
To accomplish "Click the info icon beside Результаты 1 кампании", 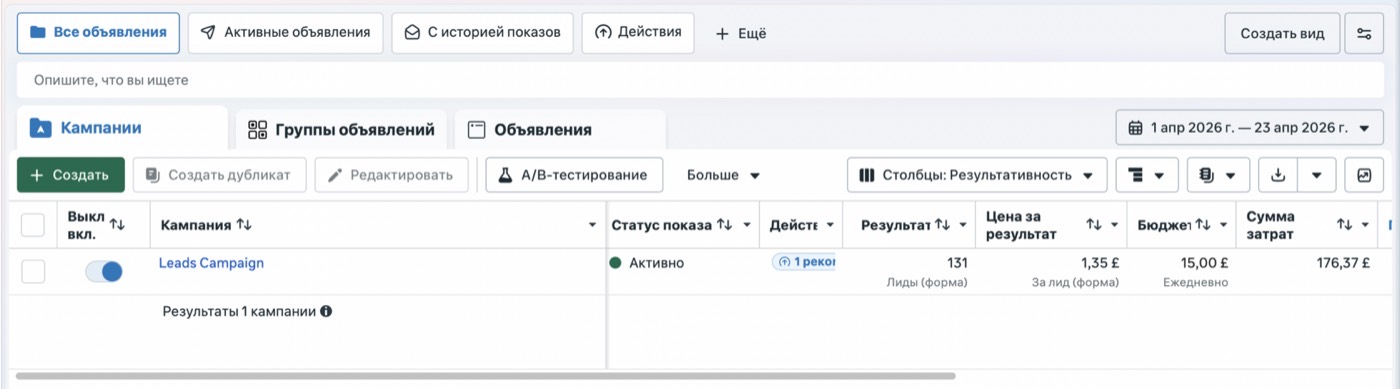I will [x=326, y=311].
